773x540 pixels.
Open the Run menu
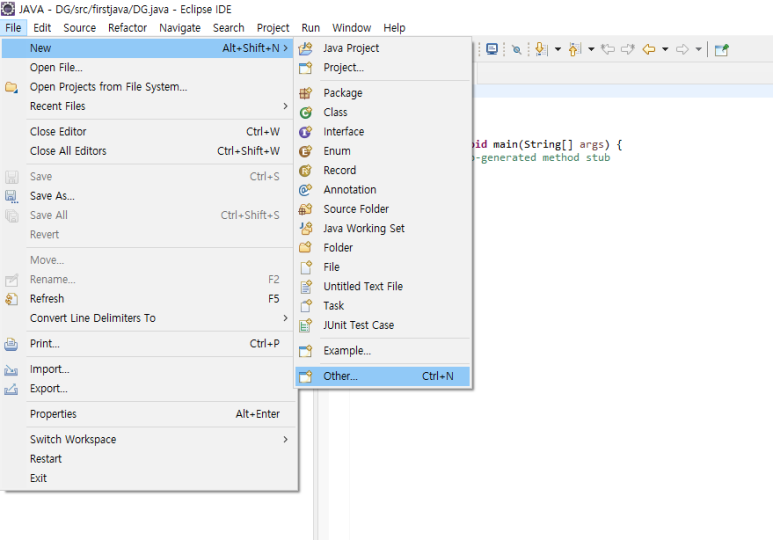311,28
